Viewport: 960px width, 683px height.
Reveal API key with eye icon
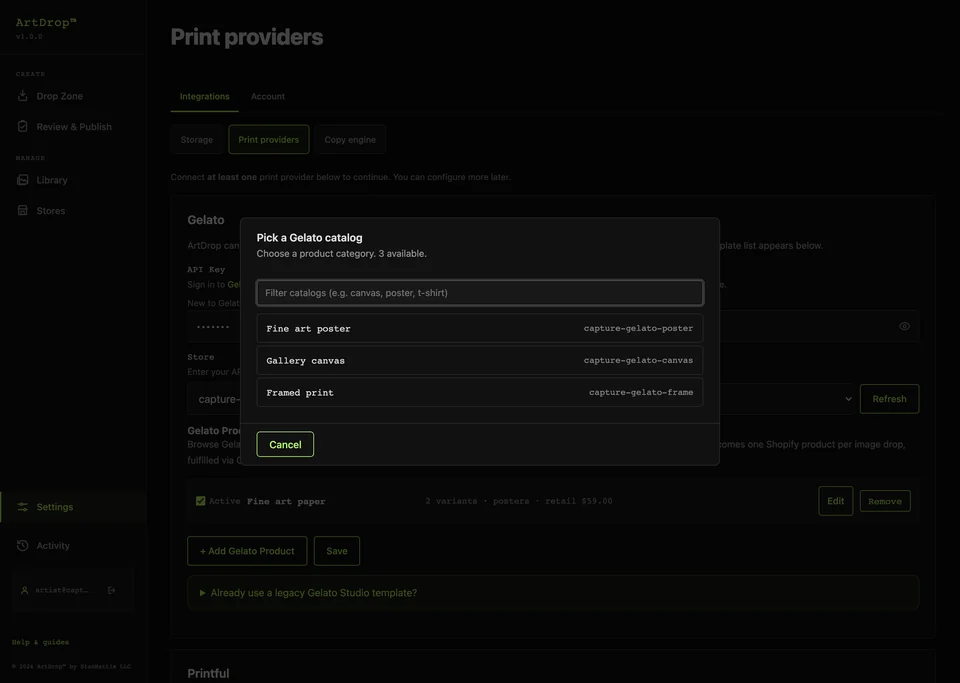click(904, 326)
